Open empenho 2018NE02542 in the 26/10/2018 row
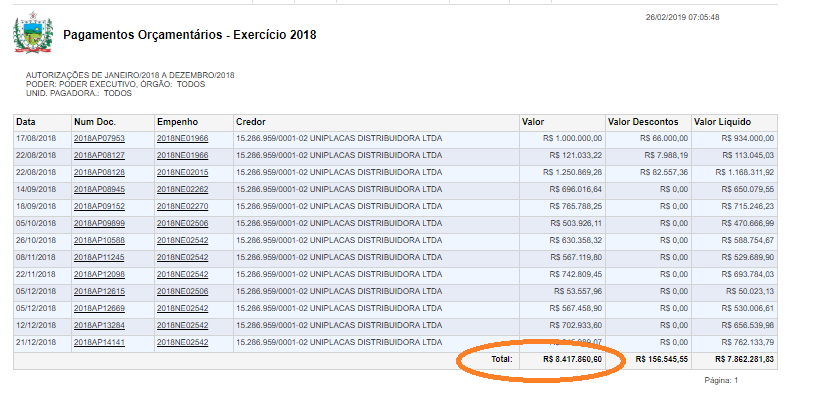 [x=182, y=240]
